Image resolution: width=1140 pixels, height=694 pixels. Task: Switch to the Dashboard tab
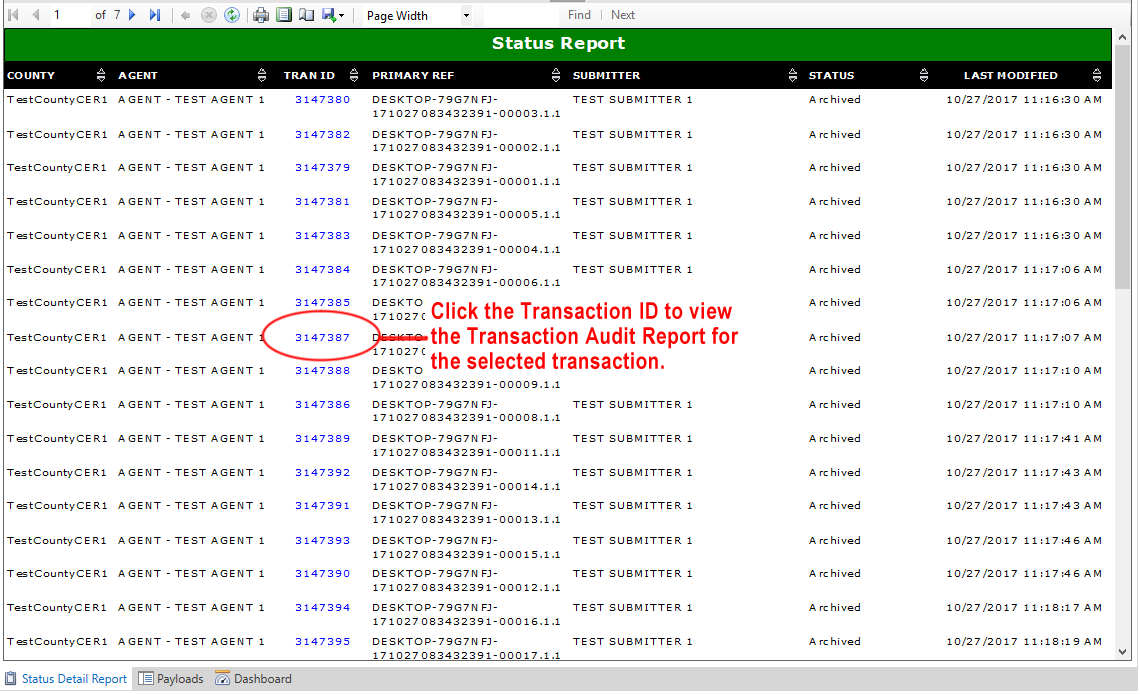click(x=253, y=679)
